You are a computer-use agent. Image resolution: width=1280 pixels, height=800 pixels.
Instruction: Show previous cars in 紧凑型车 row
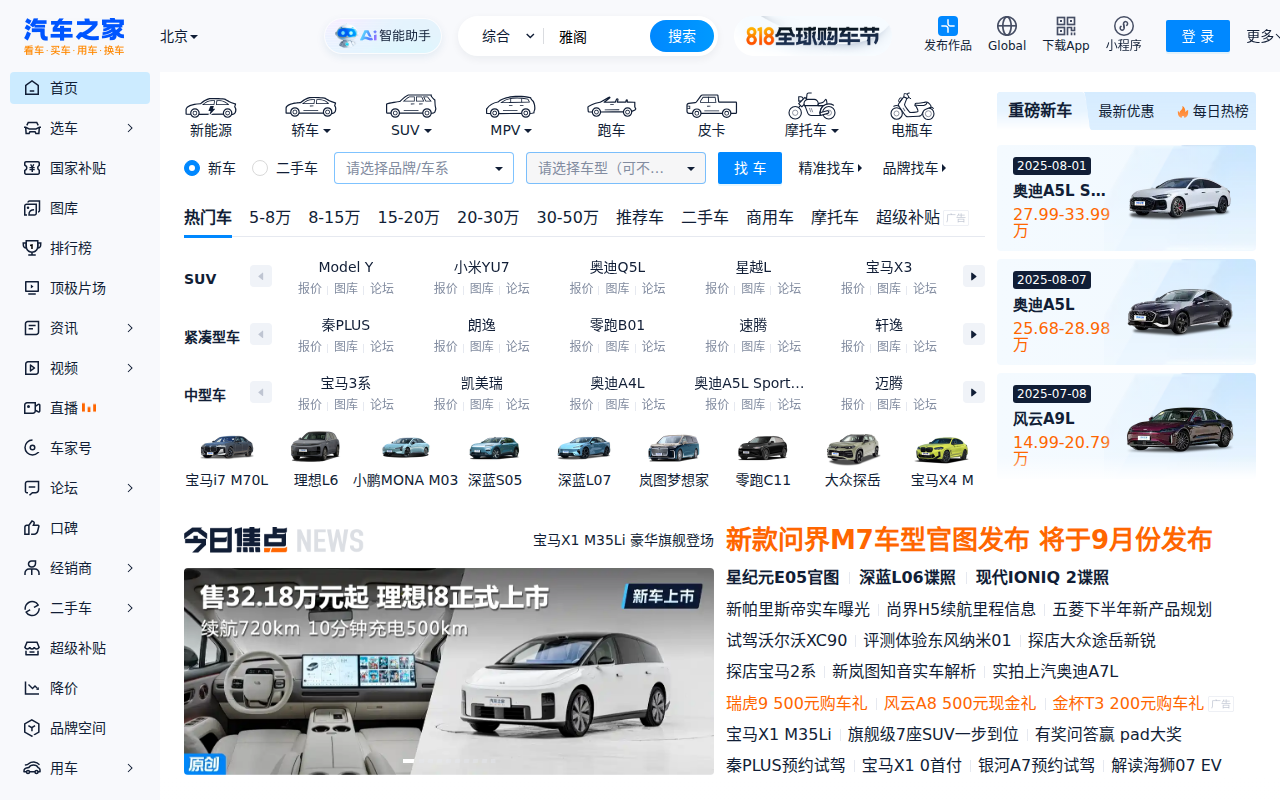point(261,334)
